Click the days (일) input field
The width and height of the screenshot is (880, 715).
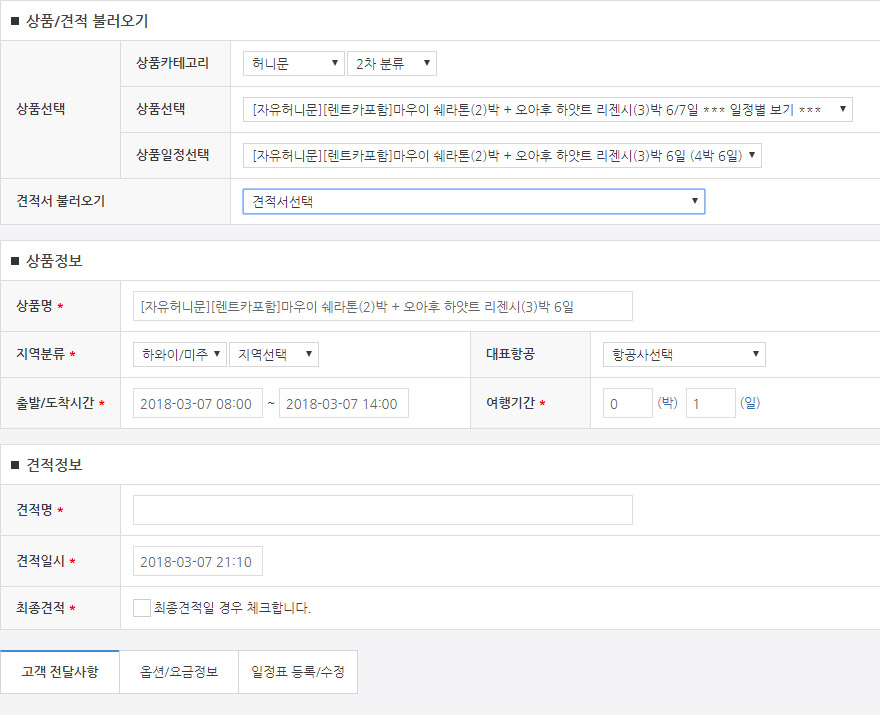(711, 403)
